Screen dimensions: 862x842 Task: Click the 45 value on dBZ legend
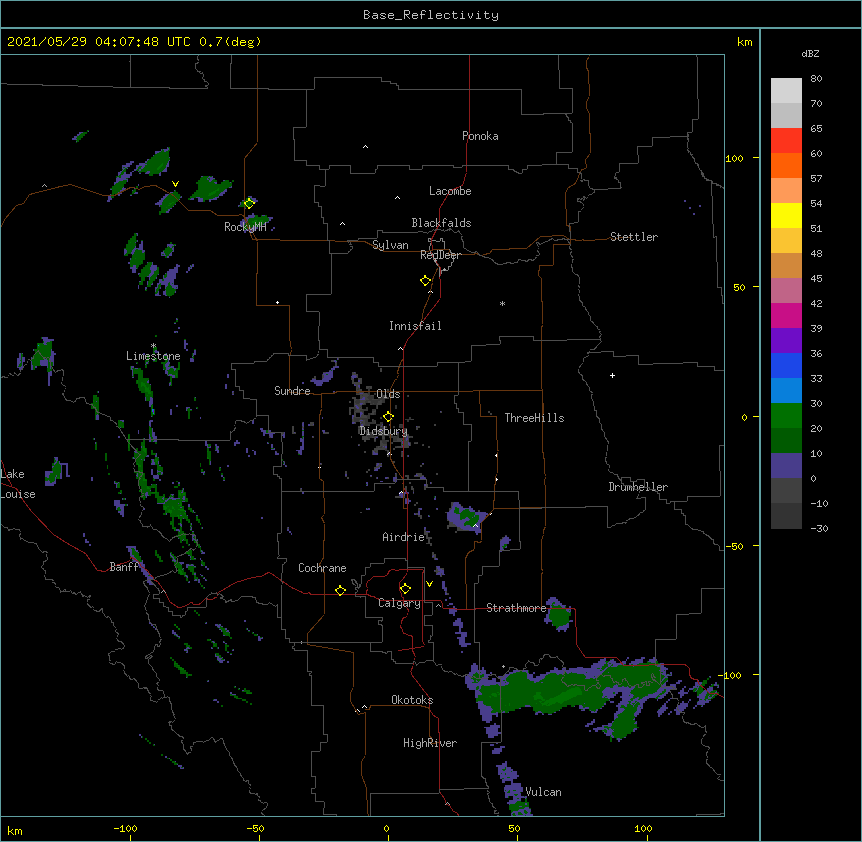click(x=816, y=279)
